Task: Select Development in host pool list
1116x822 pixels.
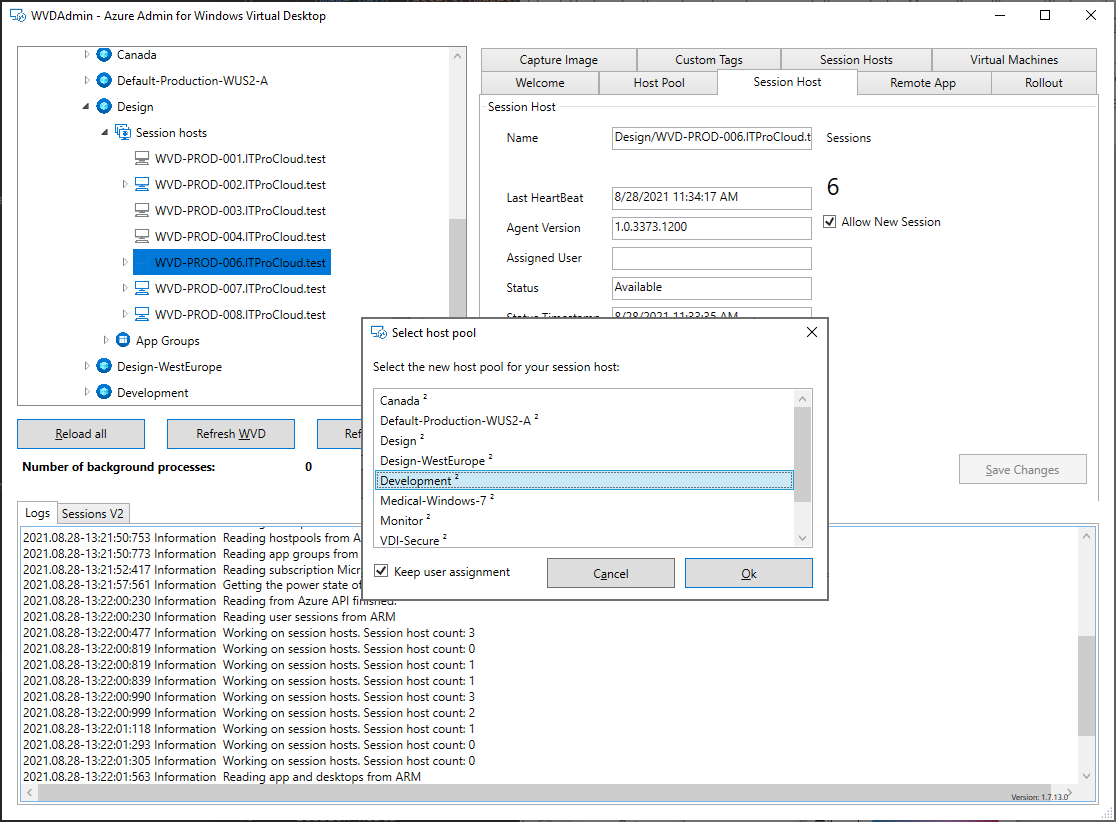Action: coord(584,480)
